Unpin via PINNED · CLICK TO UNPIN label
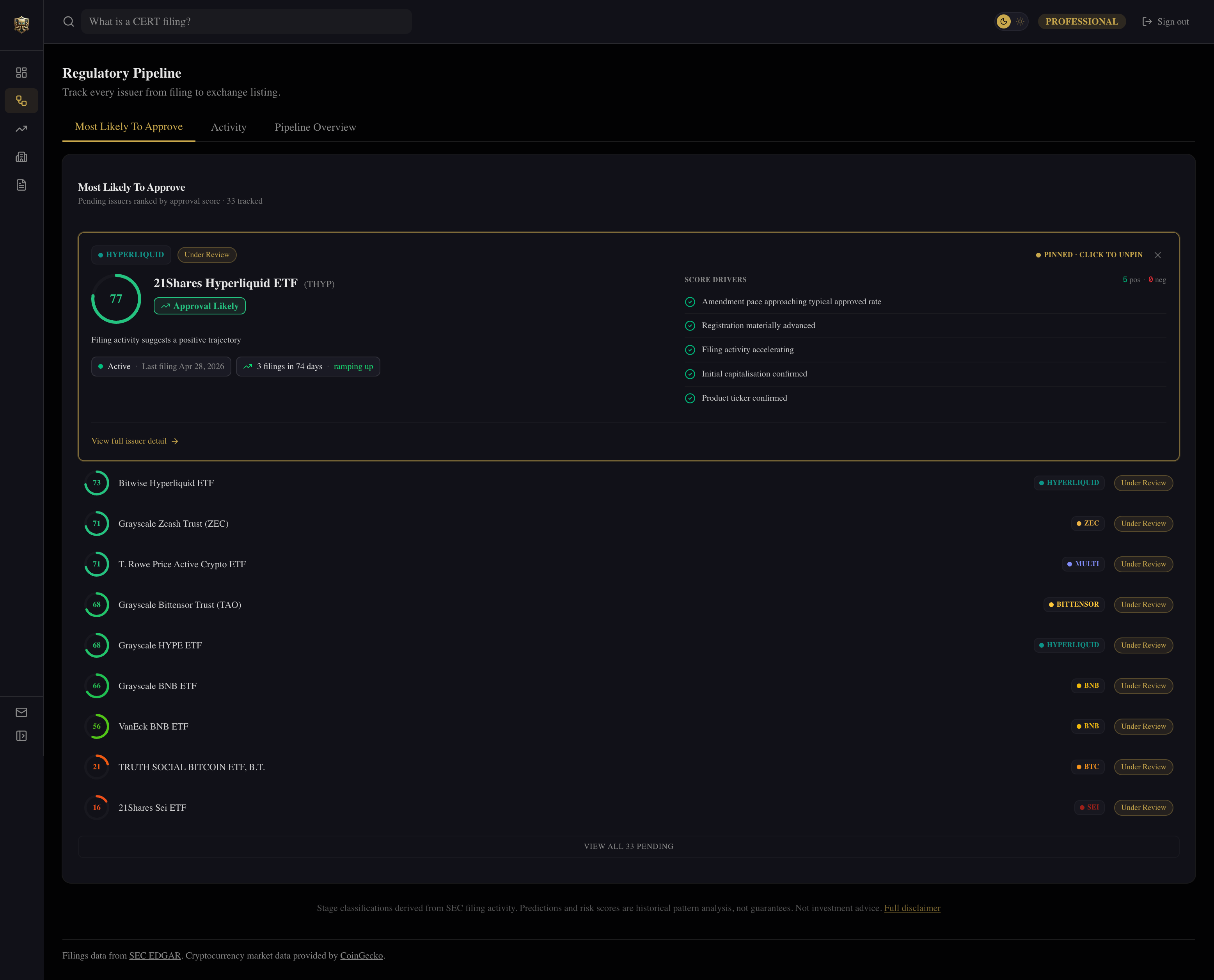Image resolution: width=1214 pixels, height=980 pixels. (1089, 255)
